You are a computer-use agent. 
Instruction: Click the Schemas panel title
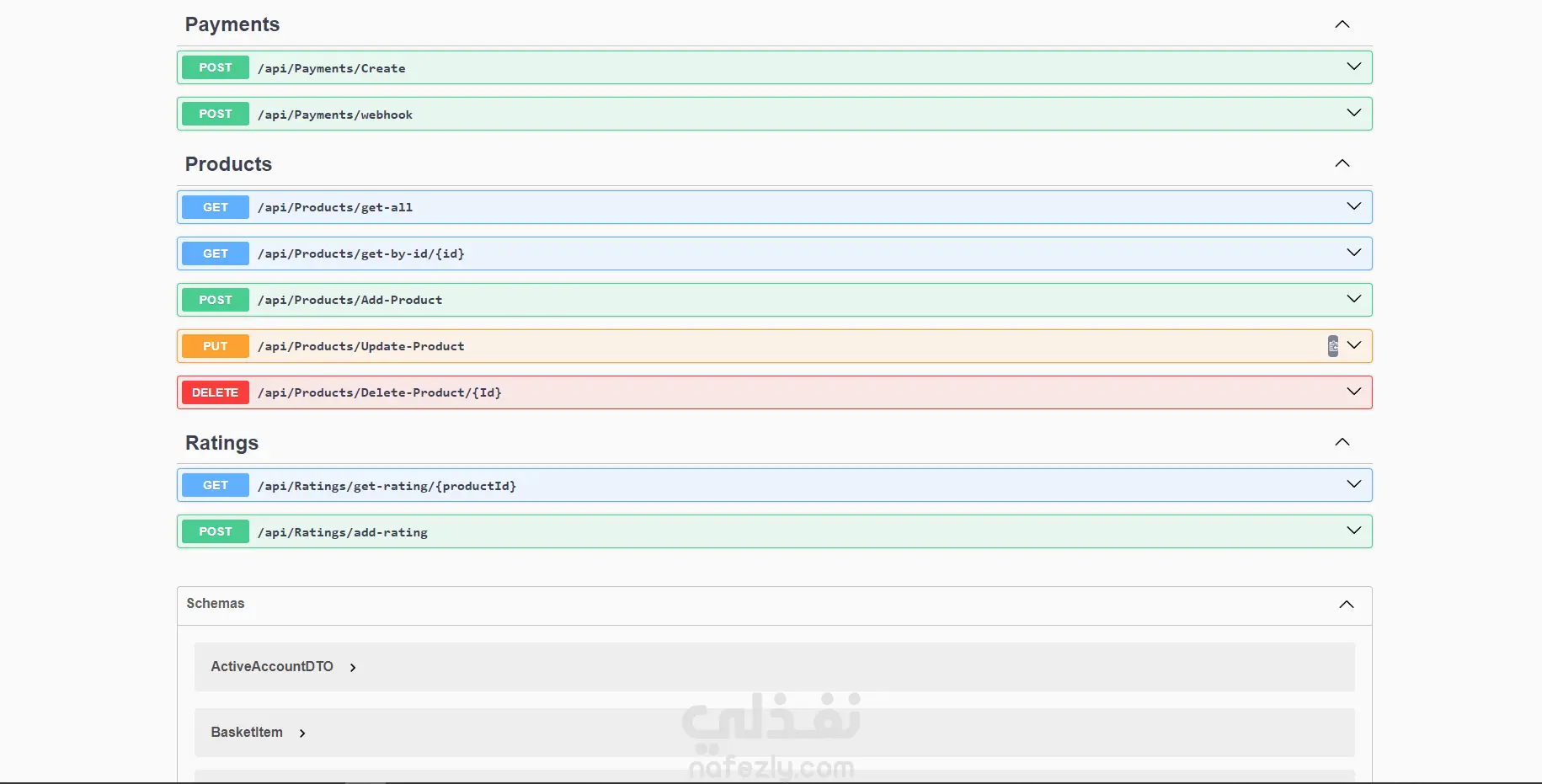click(216, 604)
